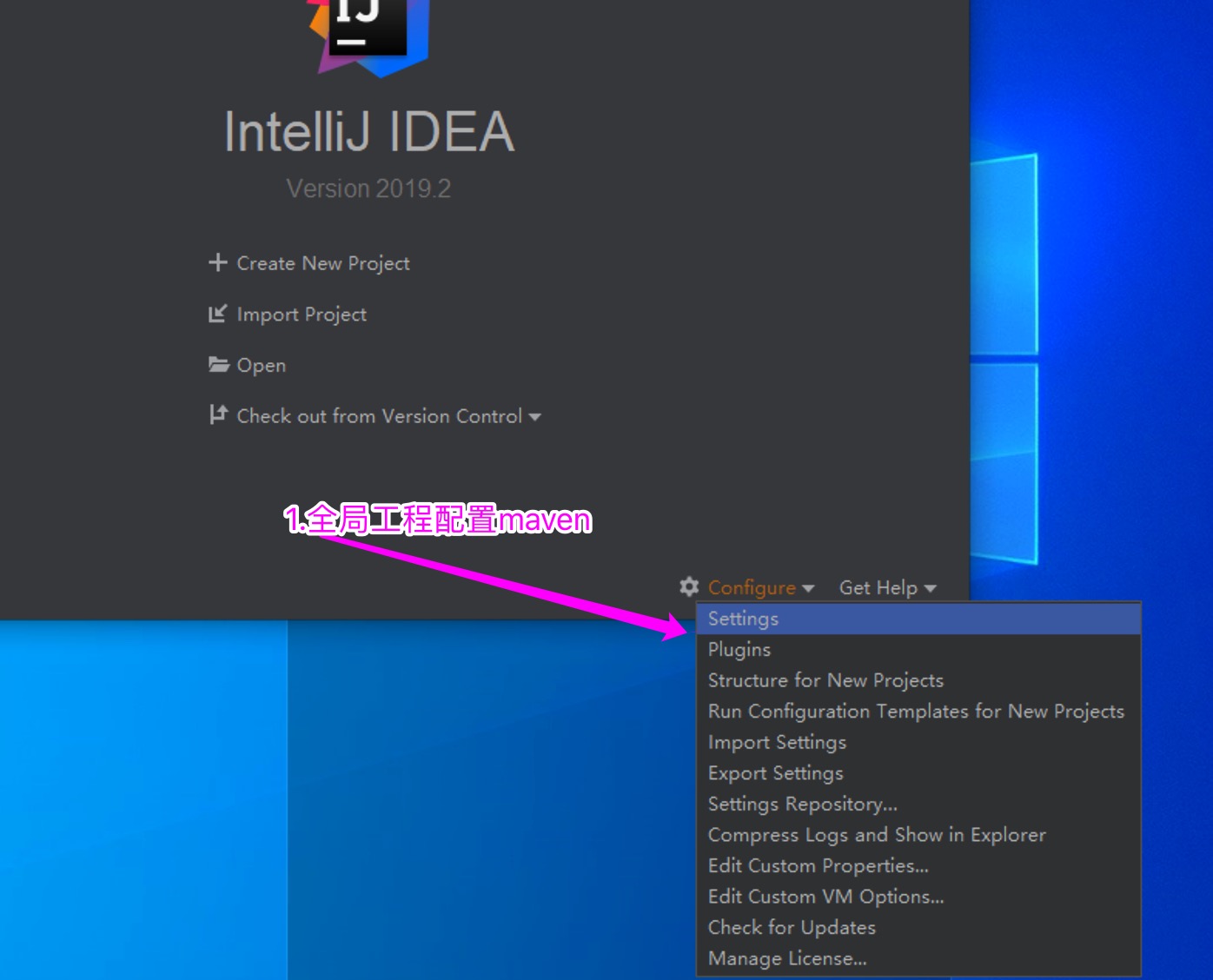1213x980 pixels.
Task: Choose Compress Logs and Show in Explorer
Action: point(918,835)
